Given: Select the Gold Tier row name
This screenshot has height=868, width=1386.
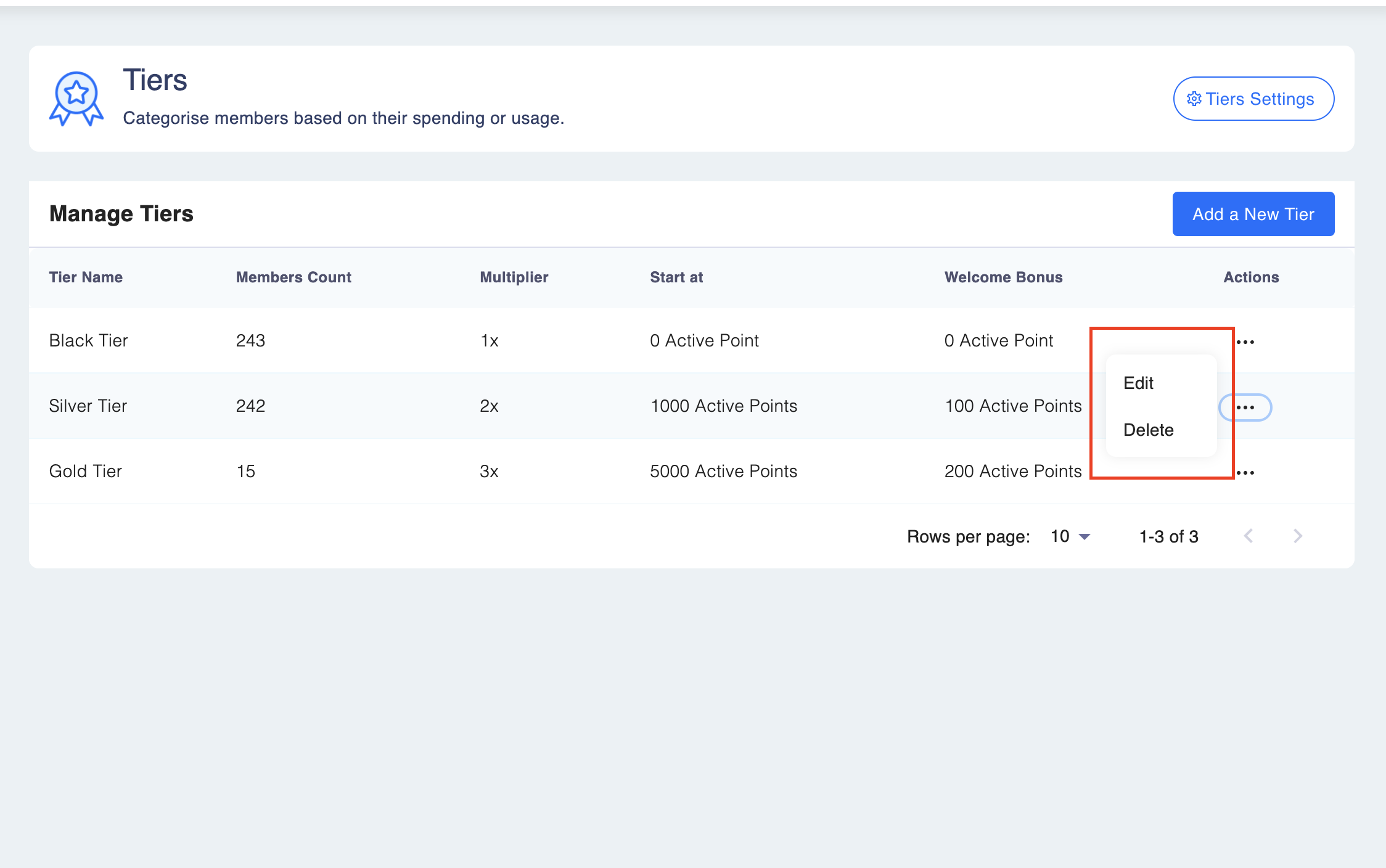Looking at the screenshot, I should click(x=85, y=472).
